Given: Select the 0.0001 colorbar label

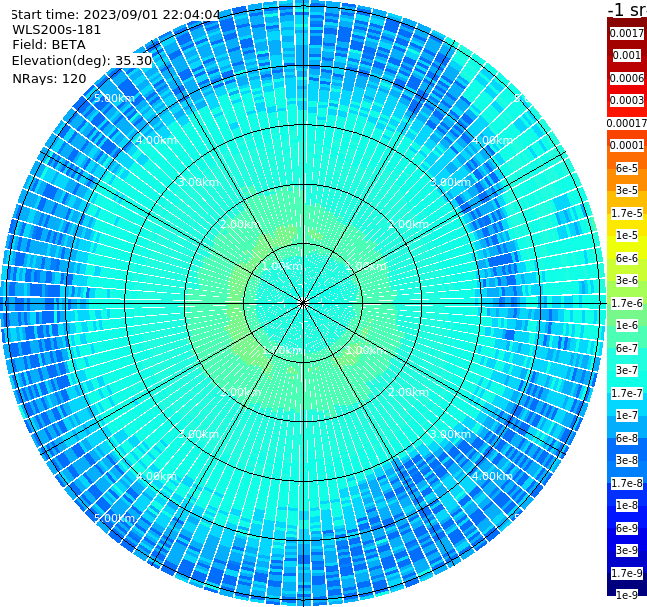Looking at the screenshot, I should [x=627, y=145].
